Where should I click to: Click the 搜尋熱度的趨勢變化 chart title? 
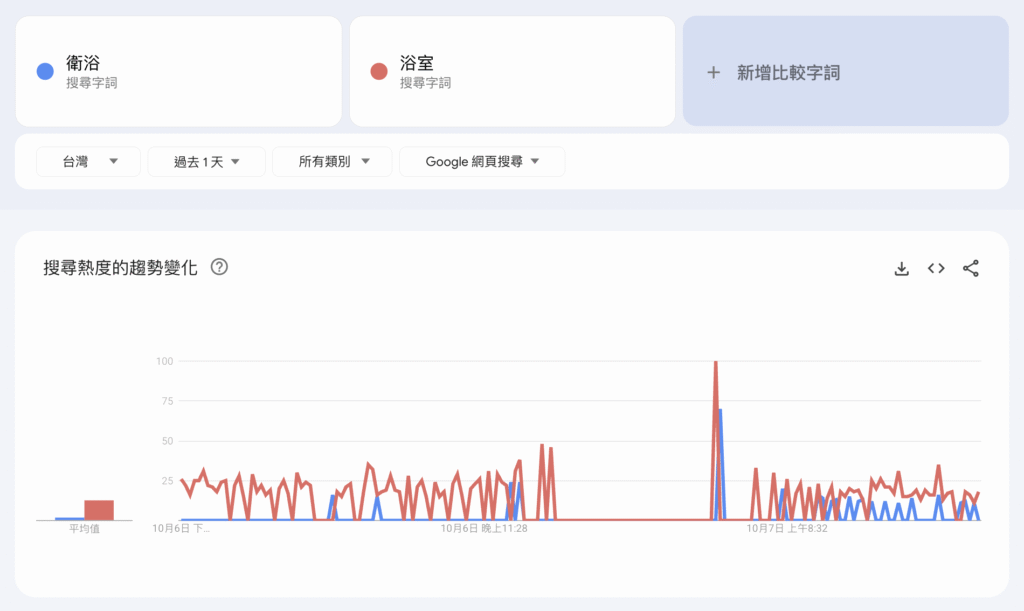coord(121,267)
